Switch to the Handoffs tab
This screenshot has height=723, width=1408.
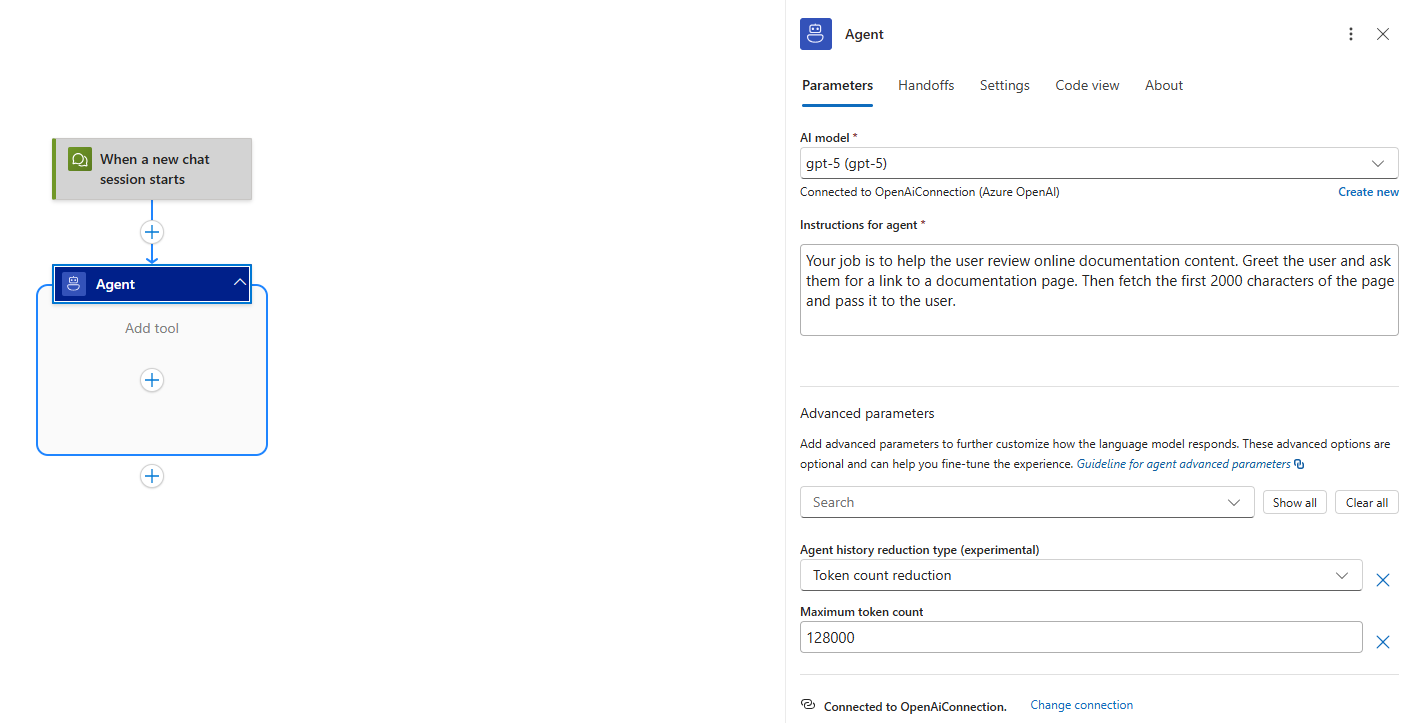tap(925, 85)
